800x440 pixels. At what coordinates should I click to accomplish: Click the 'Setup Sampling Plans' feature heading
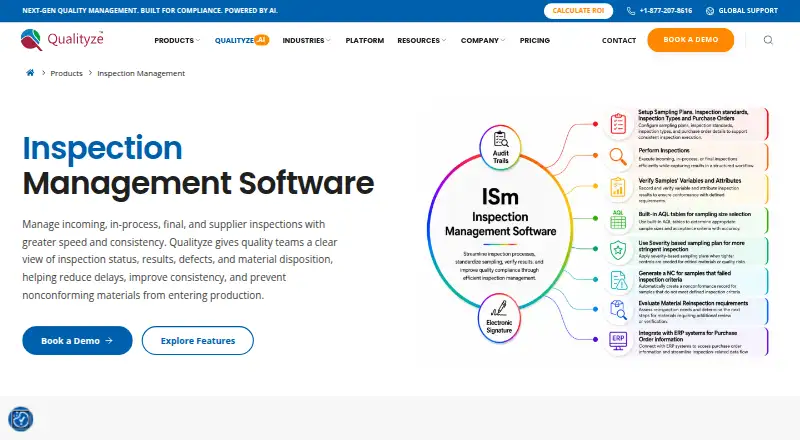(693, 115)
